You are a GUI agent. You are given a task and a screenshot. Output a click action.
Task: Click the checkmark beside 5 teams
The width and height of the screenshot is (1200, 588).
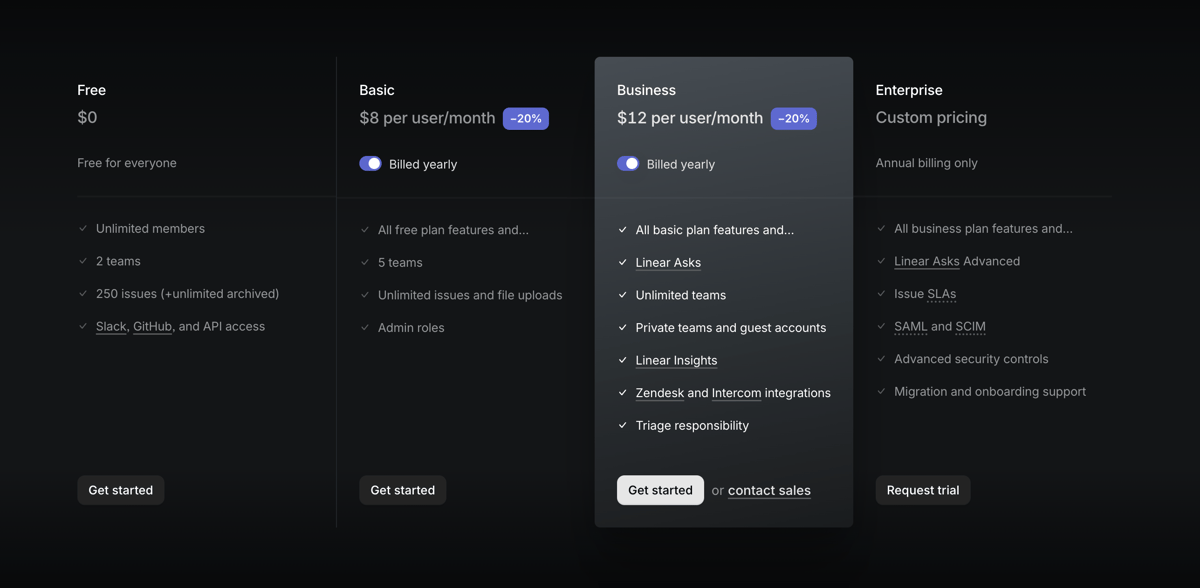point(365,262)
